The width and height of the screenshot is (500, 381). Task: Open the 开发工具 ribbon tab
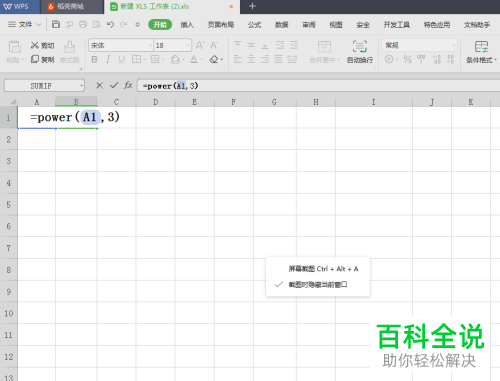coord(397,25)
